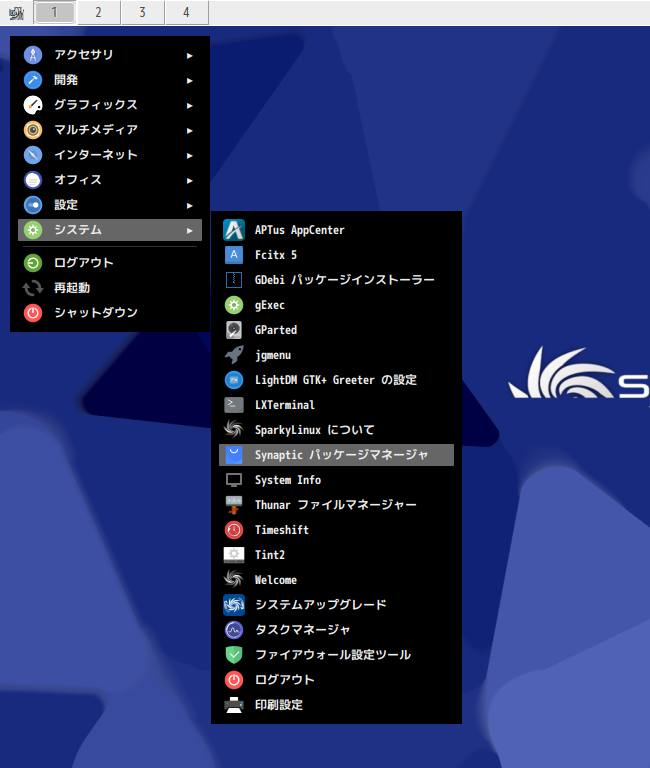Click the System Info monitor icon
The image size is (650, 768).
point(234,480)
